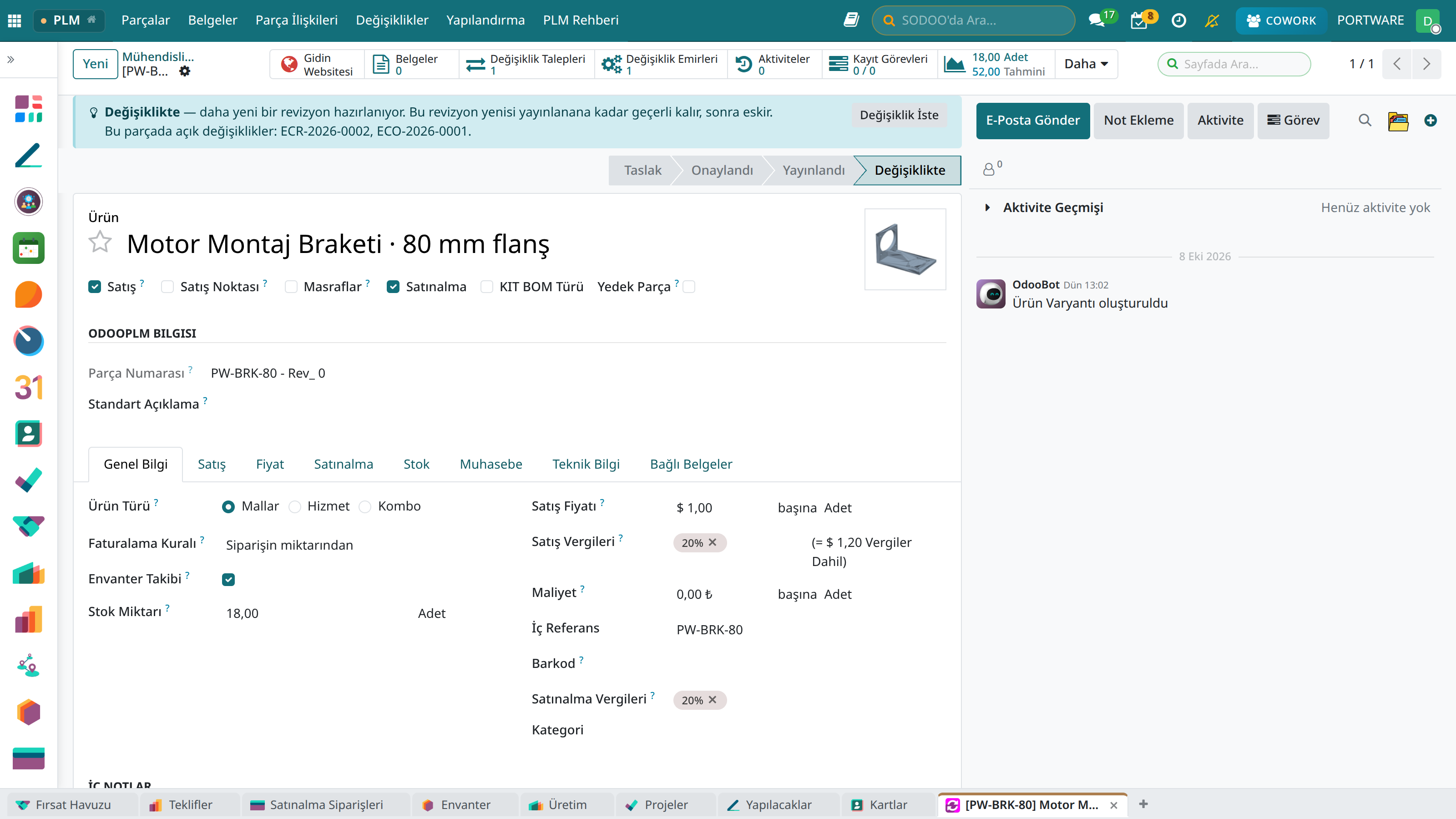Open the Değişiklikler menu
Viewport: 1456px width, 819px height.
(392, 20)
